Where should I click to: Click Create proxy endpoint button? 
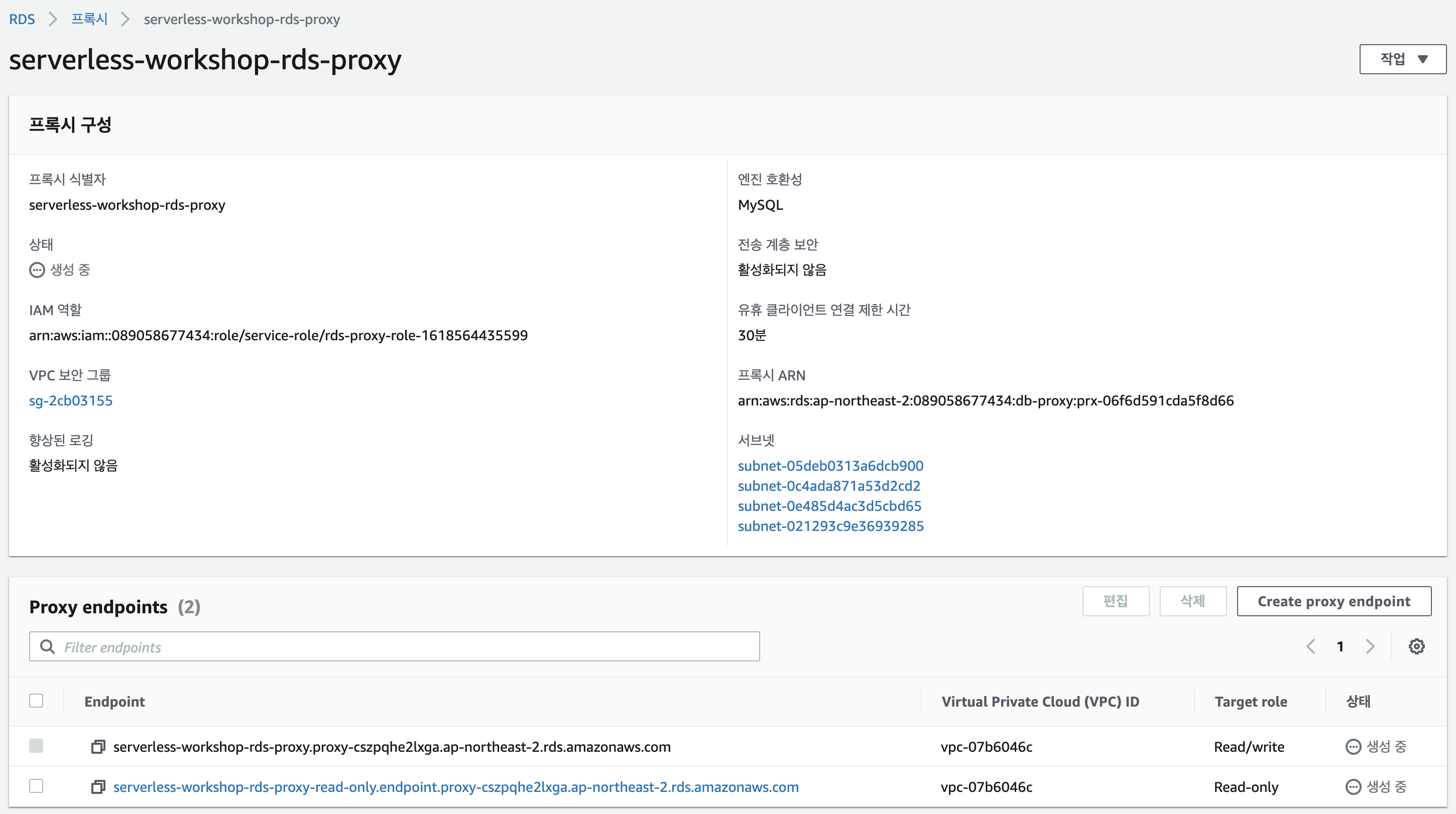(x=1334, y=601)
